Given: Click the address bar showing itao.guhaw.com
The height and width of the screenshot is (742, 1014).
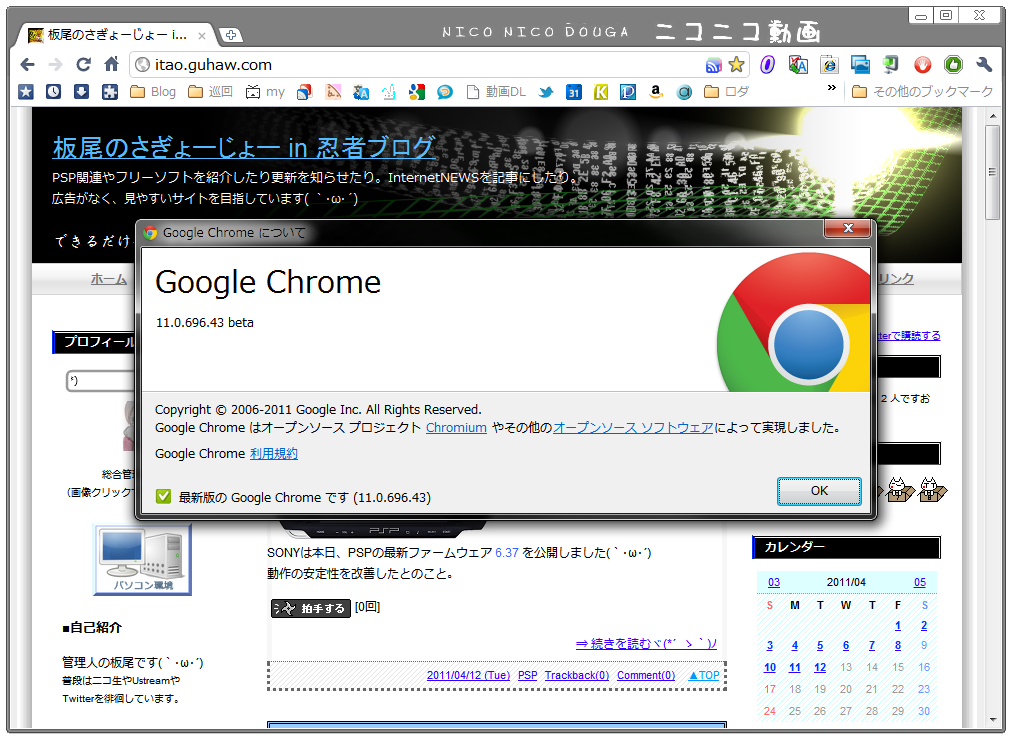Looking at the screenshot, I should (414, 65).
